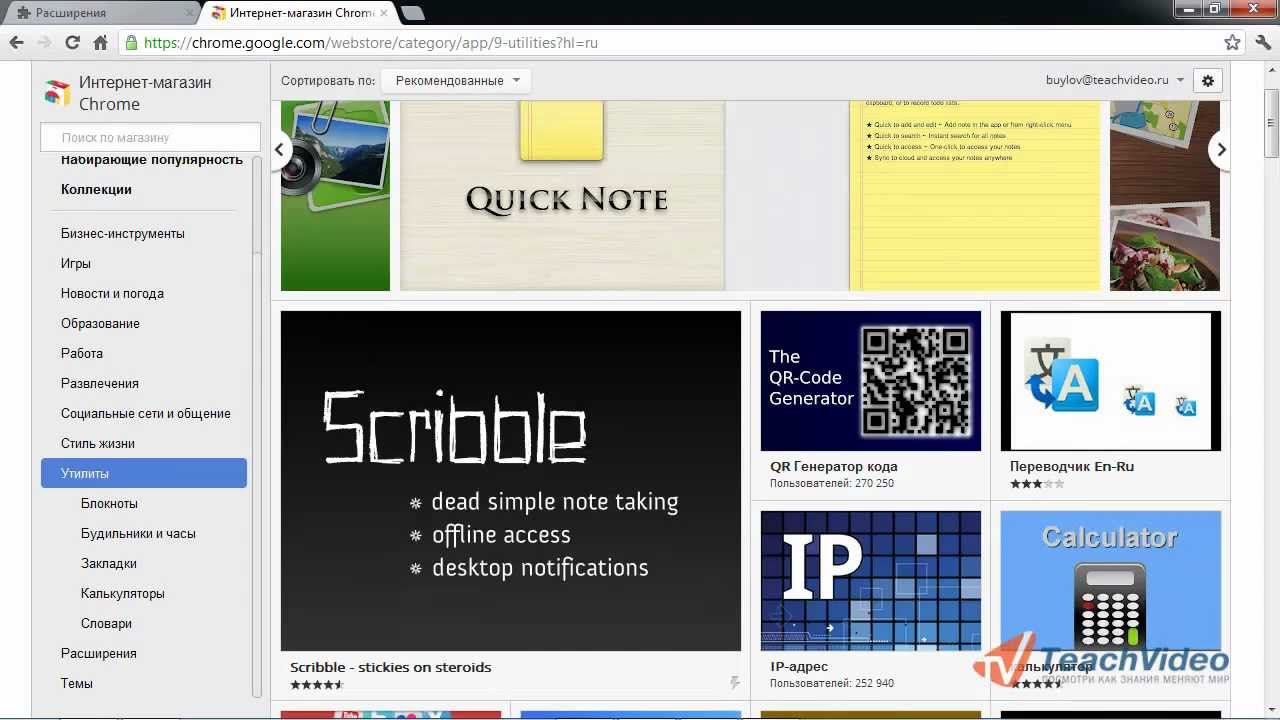This screenshot has width=1280, height=720.
Task: Open the Расширения sidebar section
Action: (99, 654)
